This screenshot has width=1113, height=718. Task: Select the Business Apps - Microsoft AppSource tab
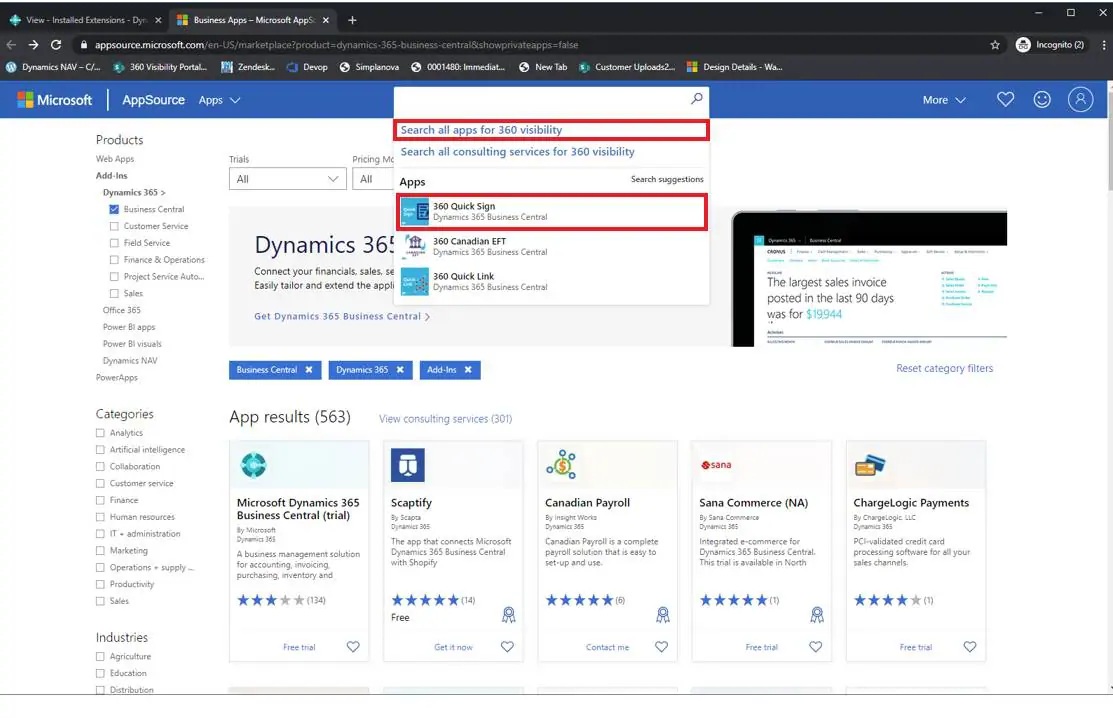click(254, 20)
